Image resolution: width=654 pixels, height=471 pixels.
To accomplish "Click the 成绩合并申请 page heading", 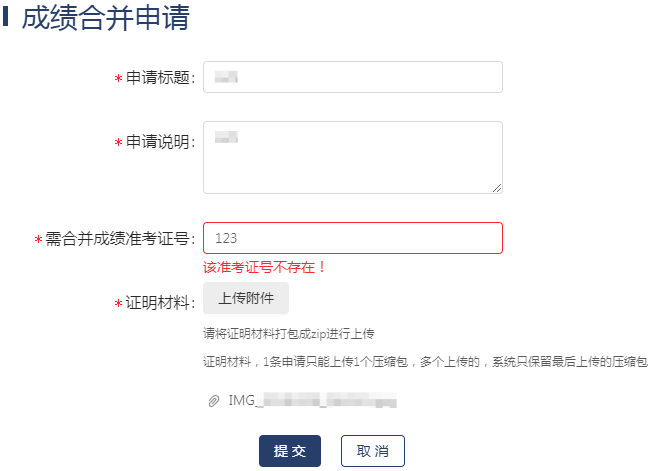I will coord(105,19).
